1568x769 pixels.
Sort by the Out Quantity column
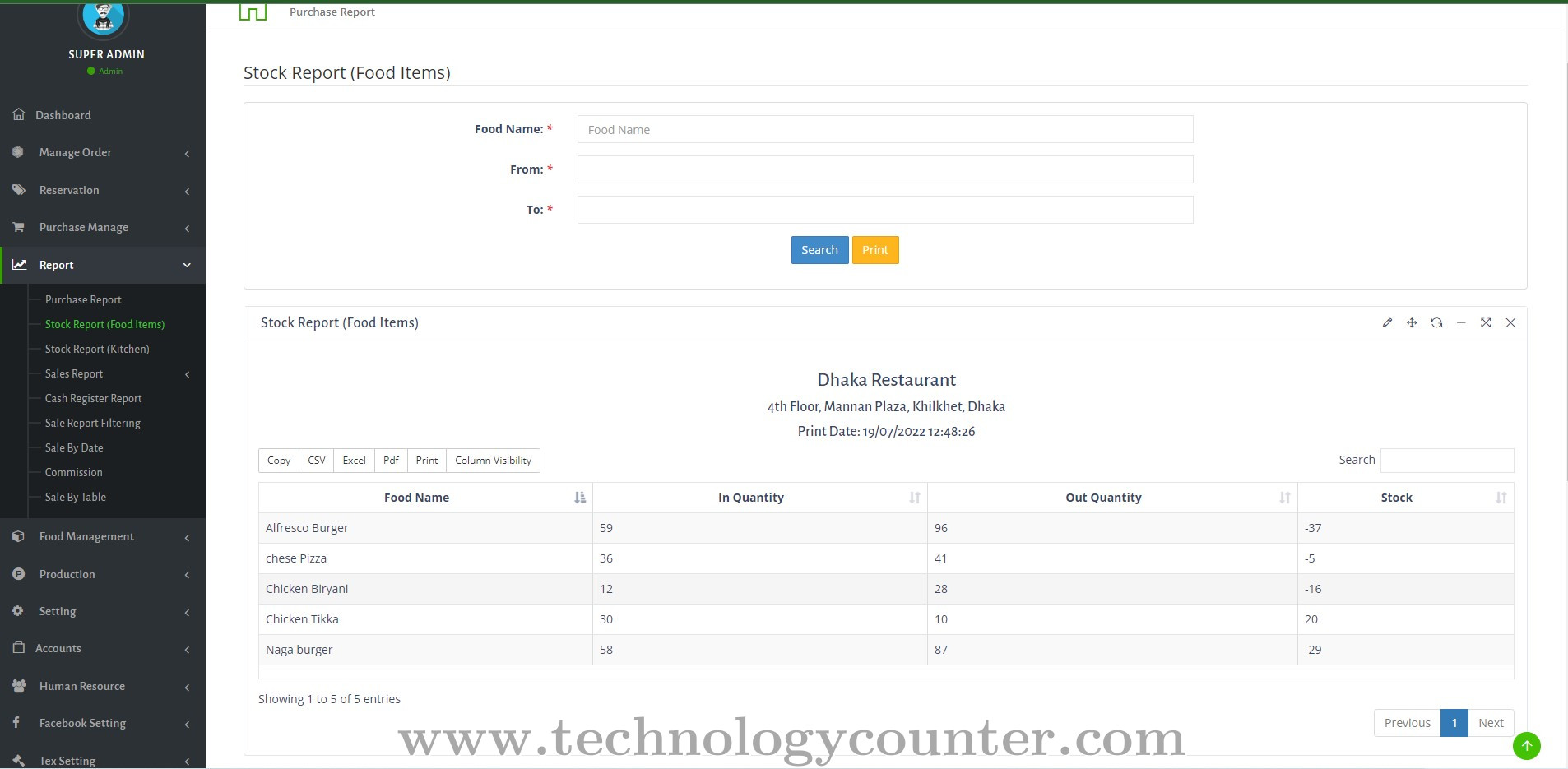click(x=1113, y=498)
